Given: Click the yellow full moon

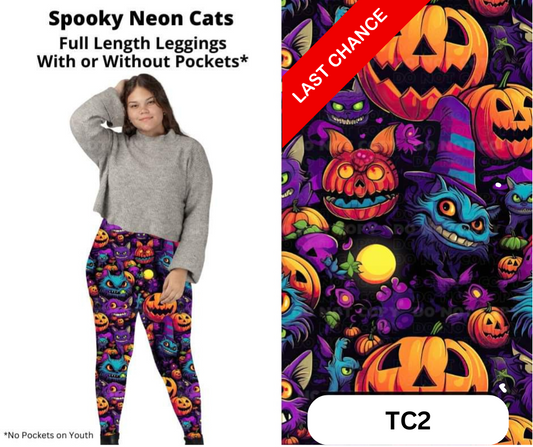Looking at the screenshot, I should [376, 264].
